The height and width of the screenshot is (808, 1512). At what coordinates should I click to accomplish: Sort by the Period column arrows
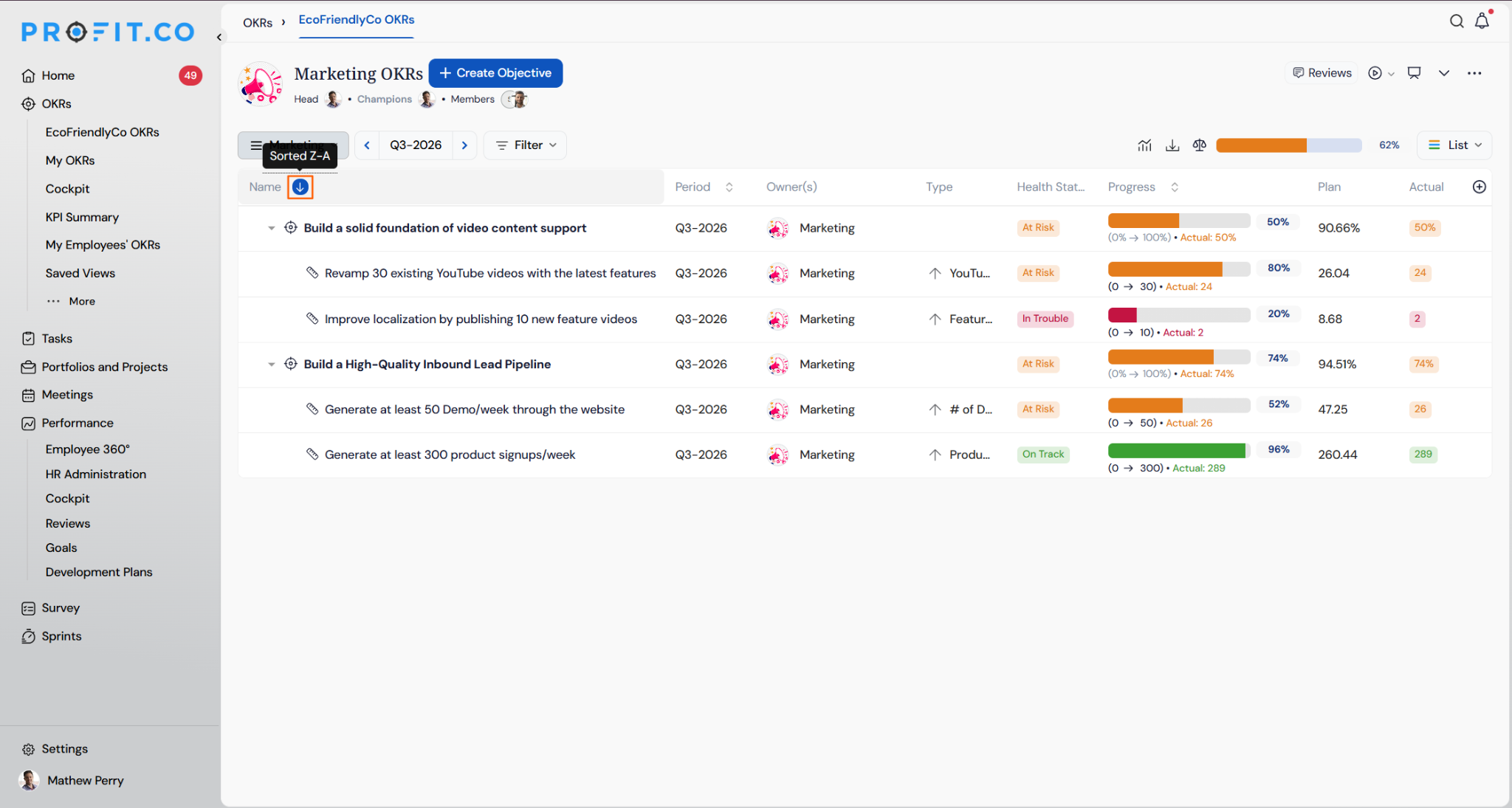[x=729, y=187]
